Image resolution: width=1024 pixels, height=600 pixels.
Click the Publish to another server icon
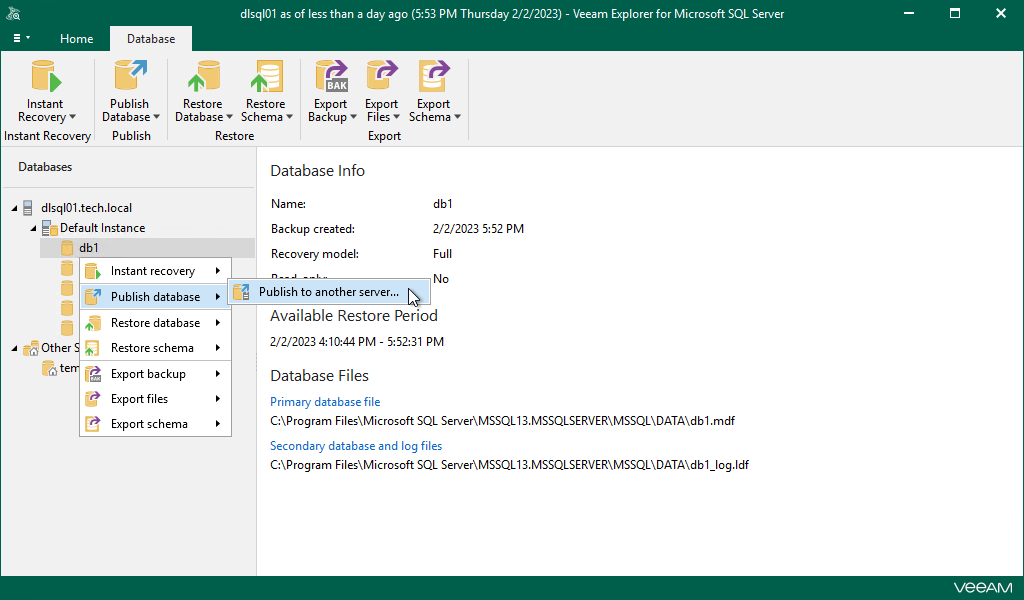242,292
